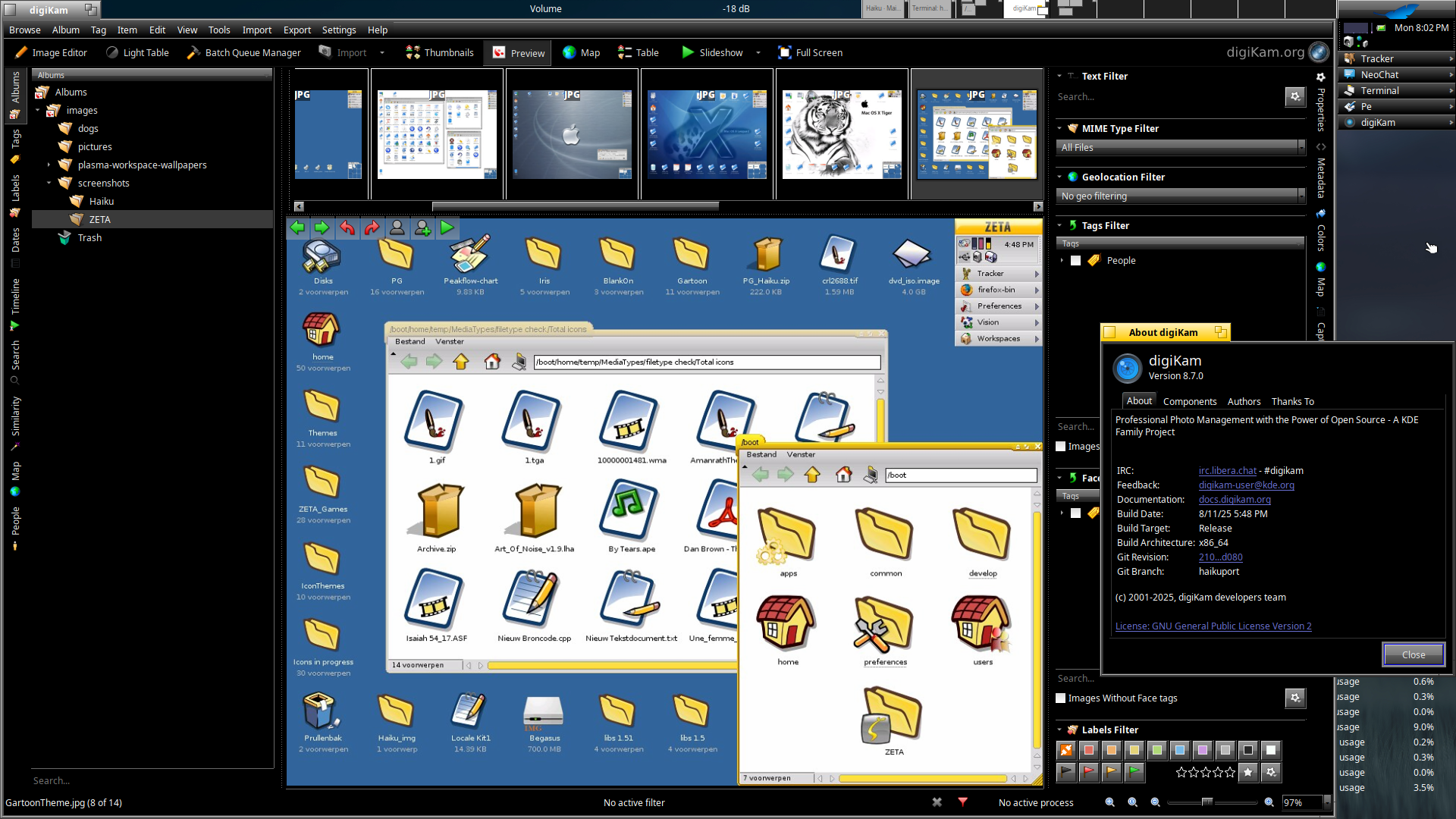Toggle red color label filter

coord(1089,750)
